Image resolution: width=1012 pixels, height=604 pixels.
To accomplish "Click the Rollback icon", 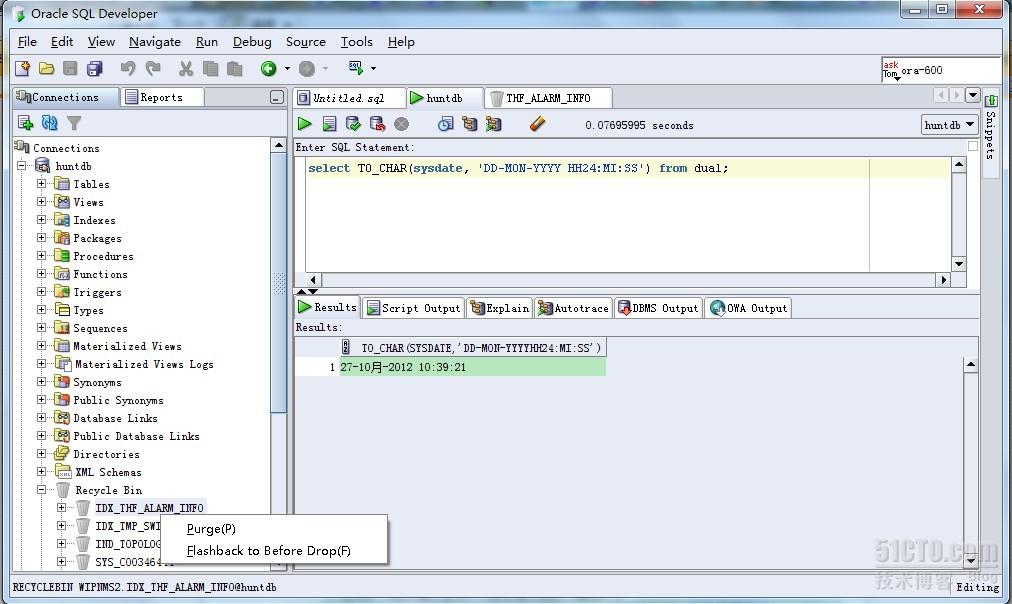I will point(378,124).
